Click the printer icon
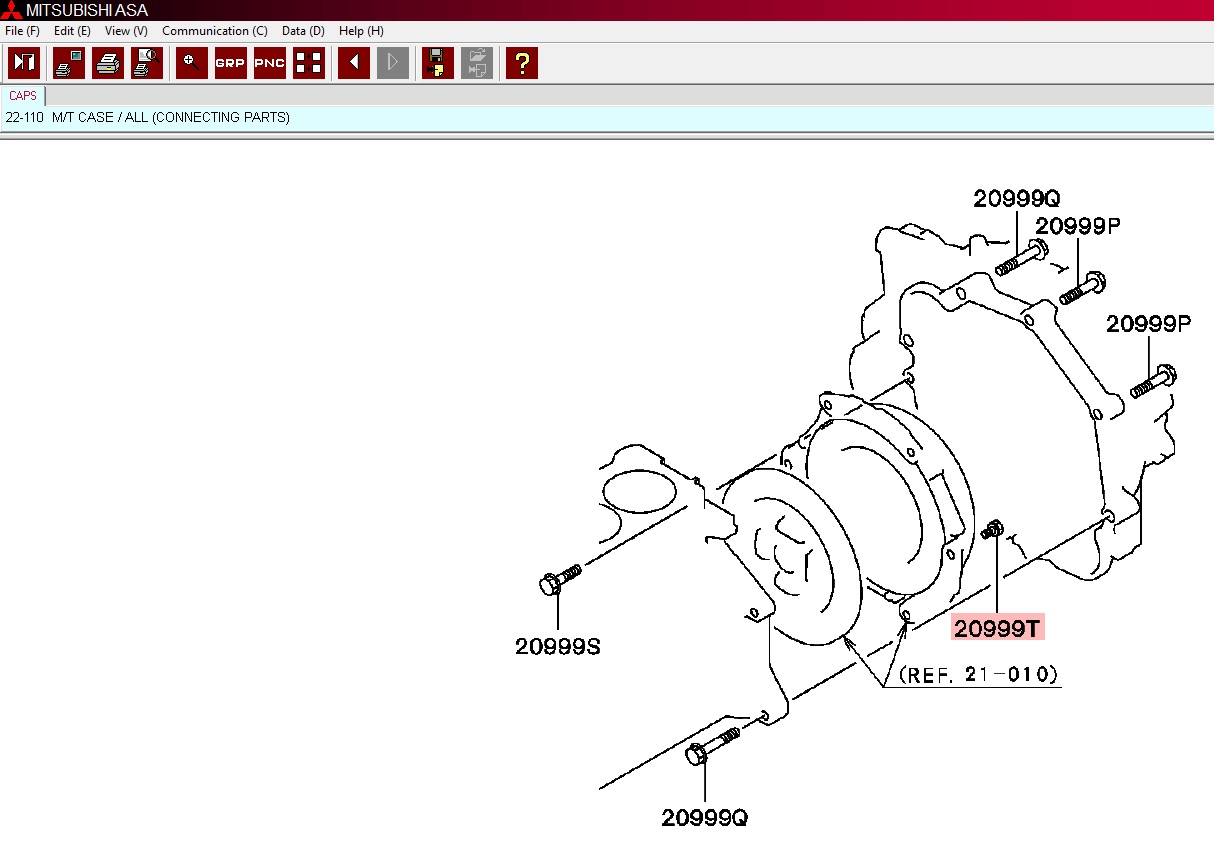 click(x=108, y=63)
